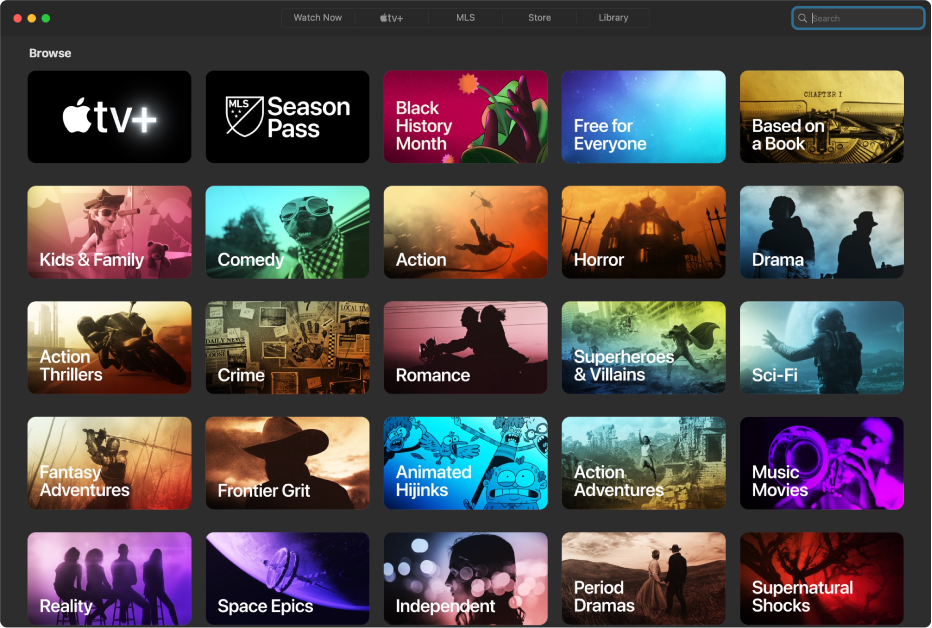
Task: Open the Reality category tile
Action: click(109, 578)
